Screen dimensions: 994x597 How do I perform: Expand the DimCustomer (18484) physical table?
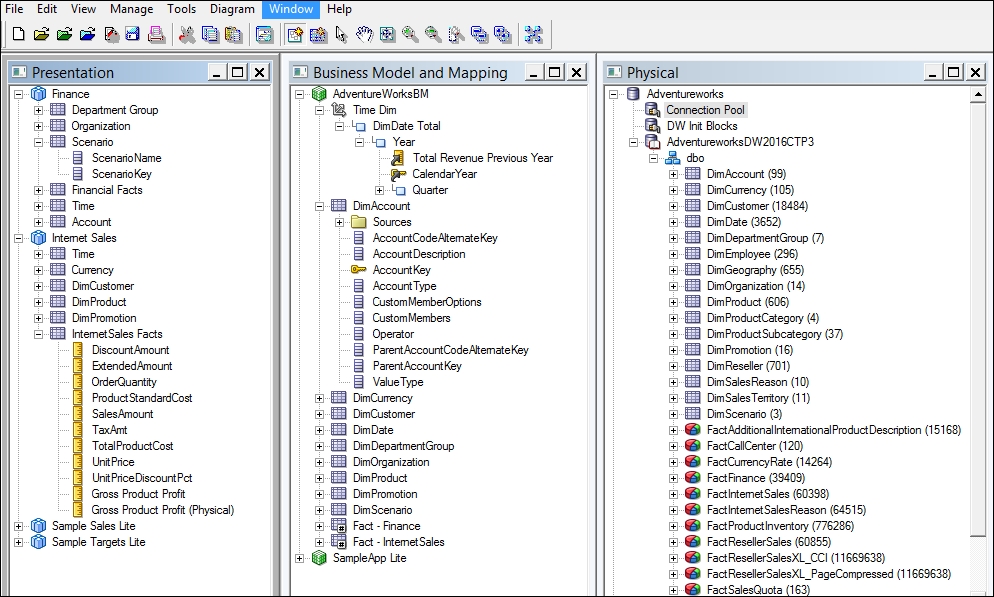pyautogui.click(x=673, y=206)
